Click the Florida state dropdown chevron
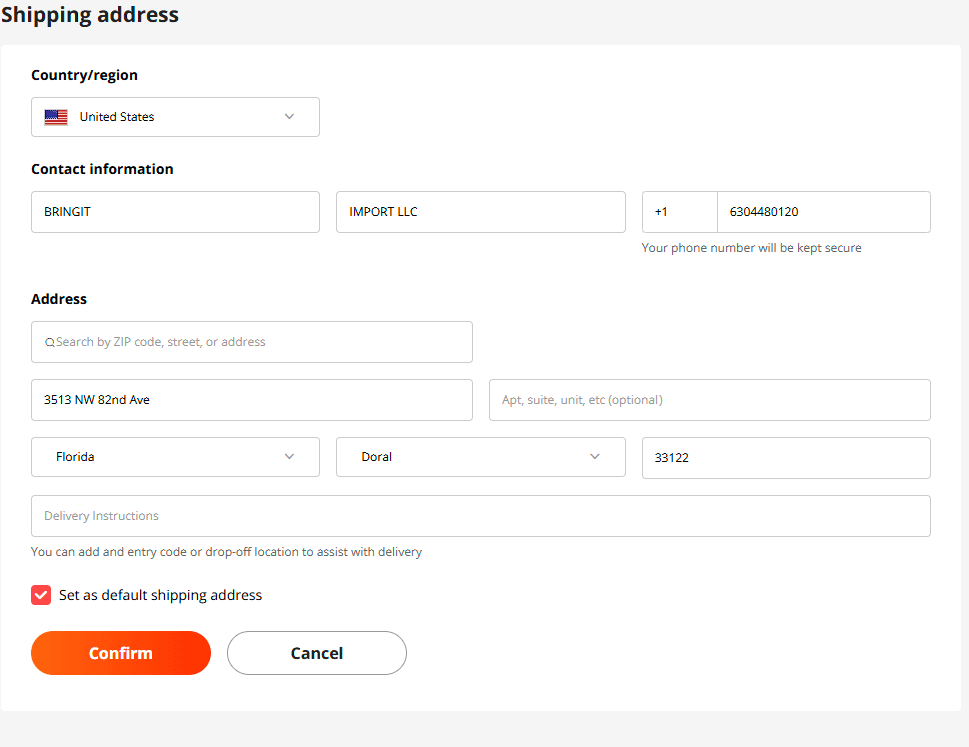 pyautogui.click(x=289, y=457)
